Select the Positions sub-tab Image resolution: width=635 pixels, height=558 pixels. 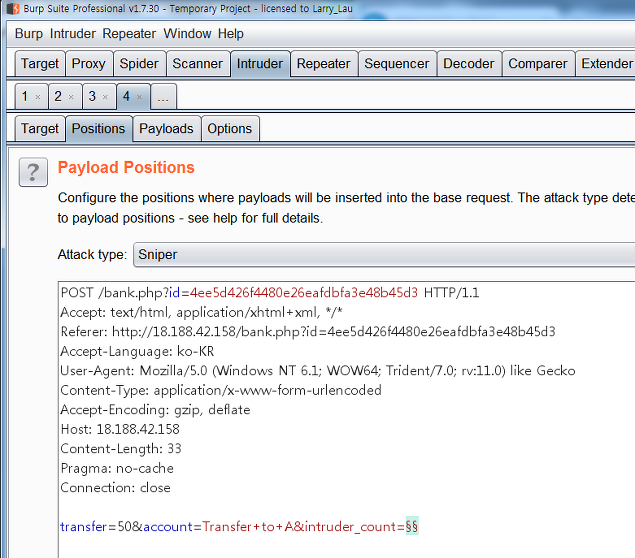pos(98,129)
